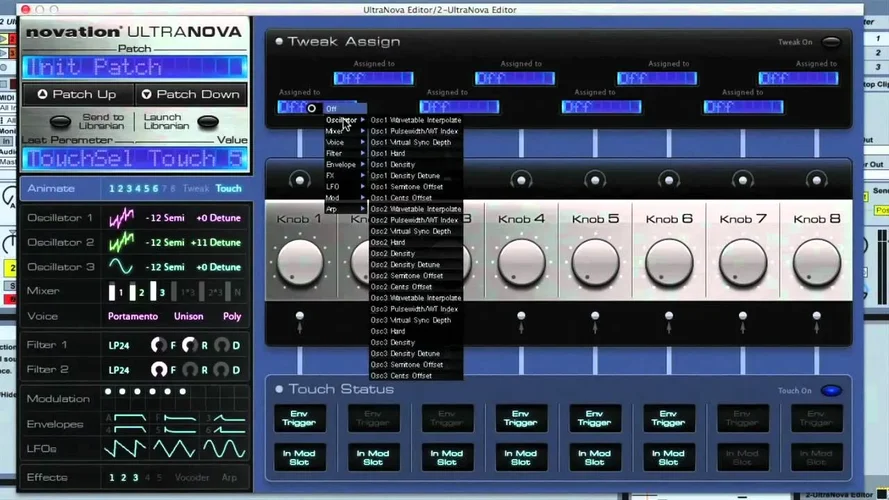
Task: Click the Oscillator 1 waveform icon
Action: coord(121,218)
